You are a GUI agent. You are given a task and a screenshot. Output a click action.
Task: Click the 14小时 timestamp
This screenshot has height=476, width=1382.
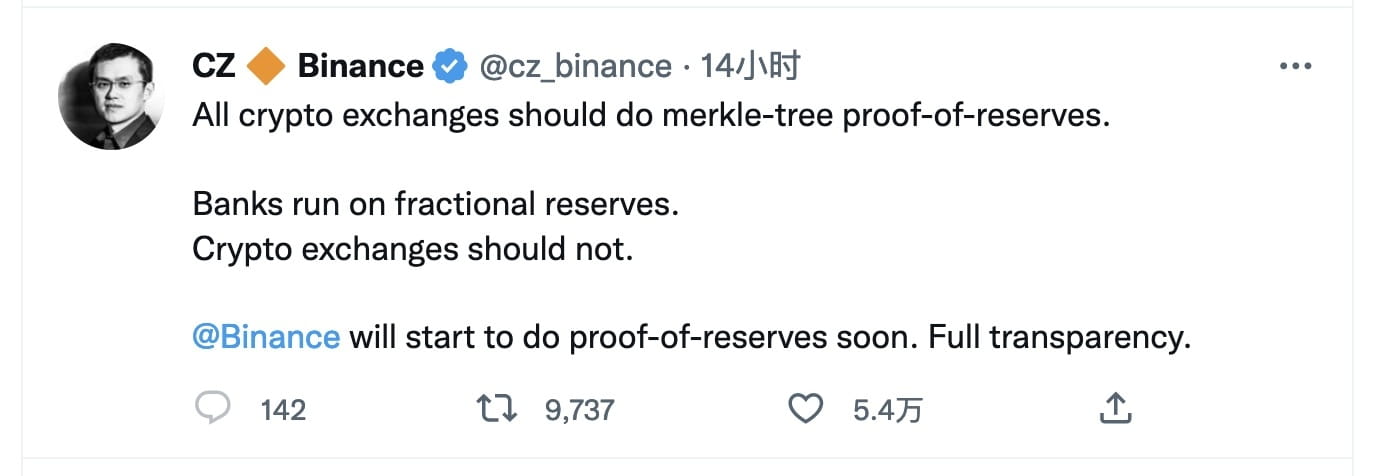750,67
